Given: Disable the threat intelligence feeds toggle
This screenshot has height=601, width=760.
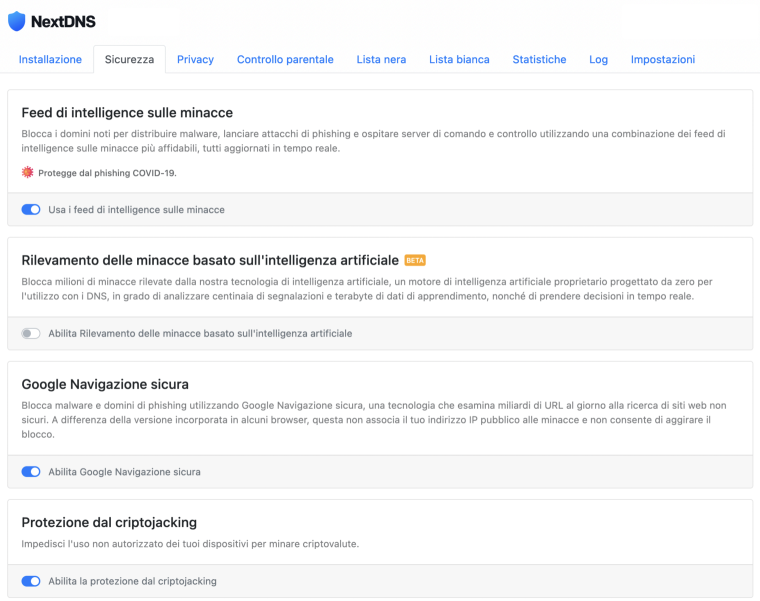Looking at the screenshot, I should point(31,209).
